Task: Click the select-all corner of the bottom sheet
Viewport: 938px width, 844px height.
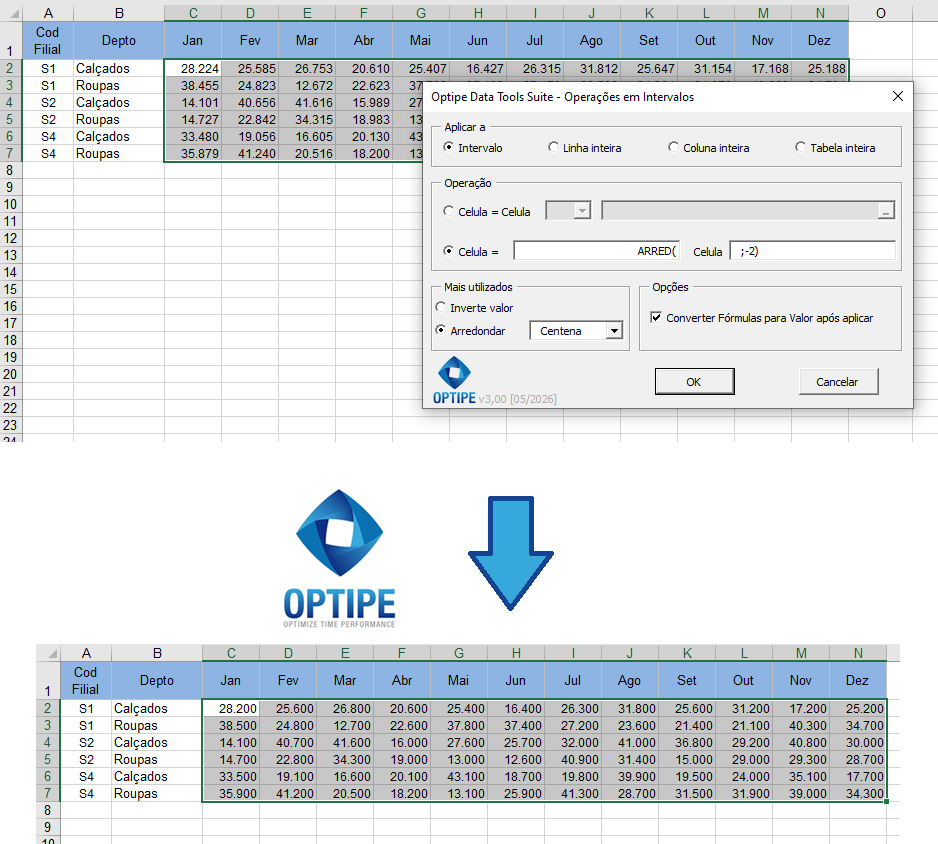Action: [49, 653]
